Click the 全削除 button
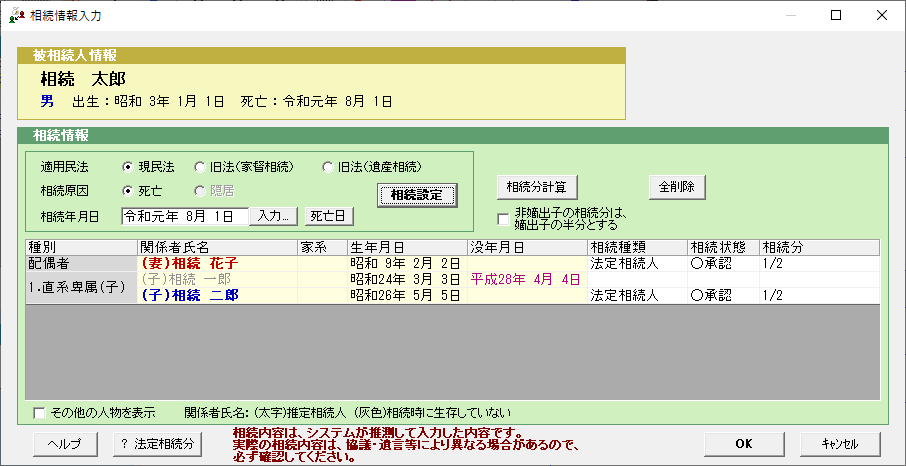 (677, 187)
